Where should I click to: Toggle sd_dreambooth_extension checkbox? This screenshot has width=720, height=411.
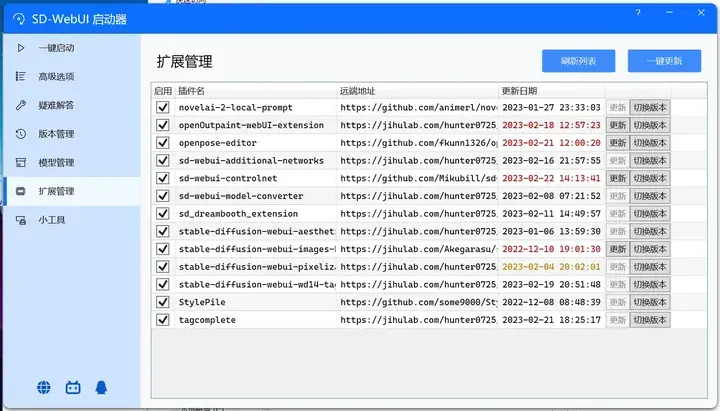tap(163, 214)
